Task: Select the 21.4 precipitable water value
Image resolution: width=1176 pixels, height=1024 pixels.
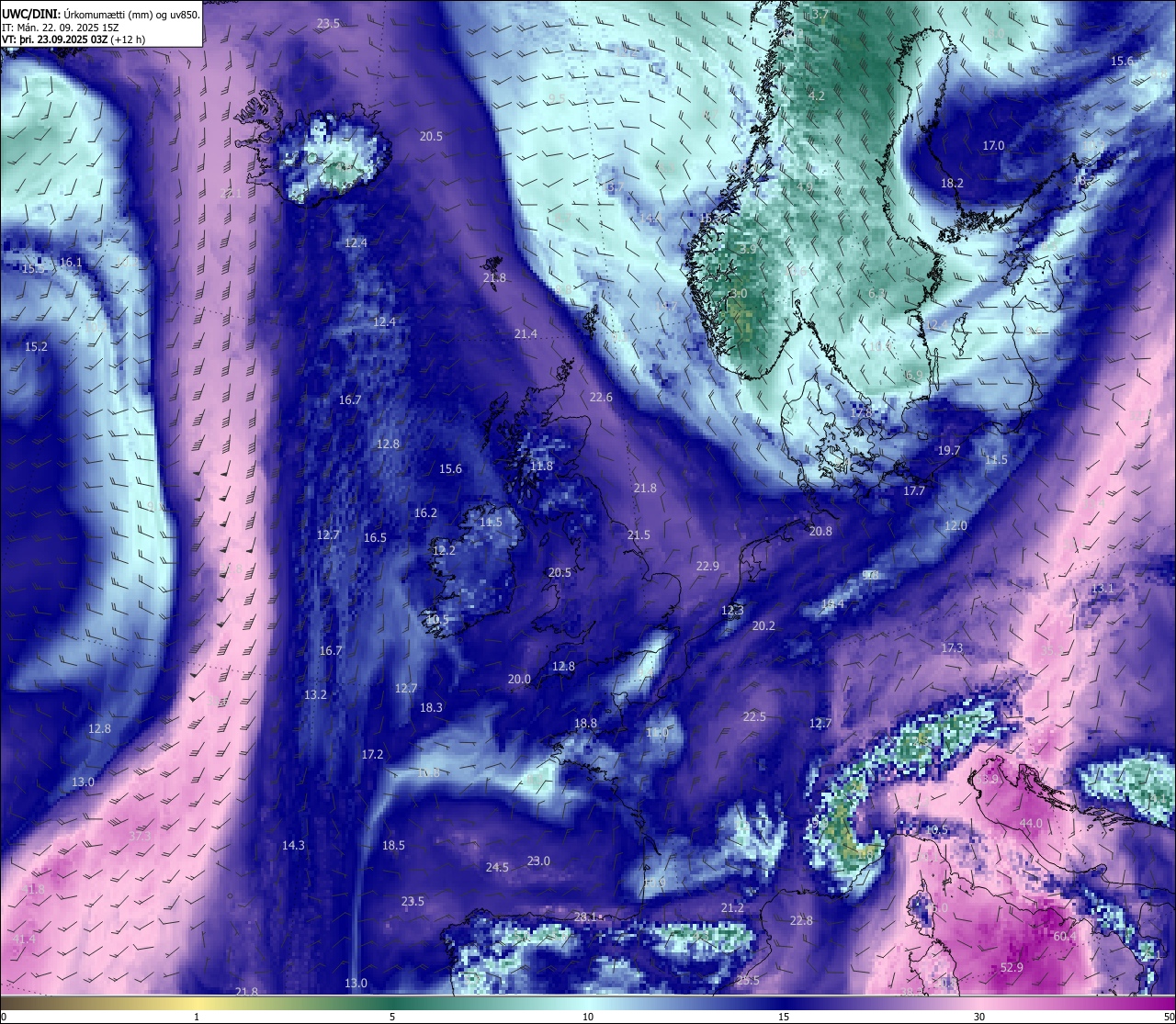Action: click(x=526, y=334)
